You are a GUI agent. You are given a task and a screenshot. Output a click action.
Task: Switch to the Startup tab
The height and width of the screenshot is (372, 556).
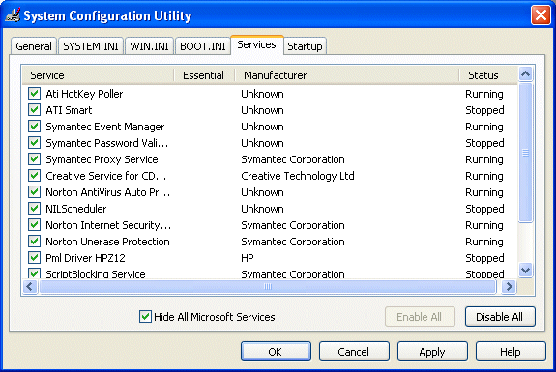click(305, 46)
